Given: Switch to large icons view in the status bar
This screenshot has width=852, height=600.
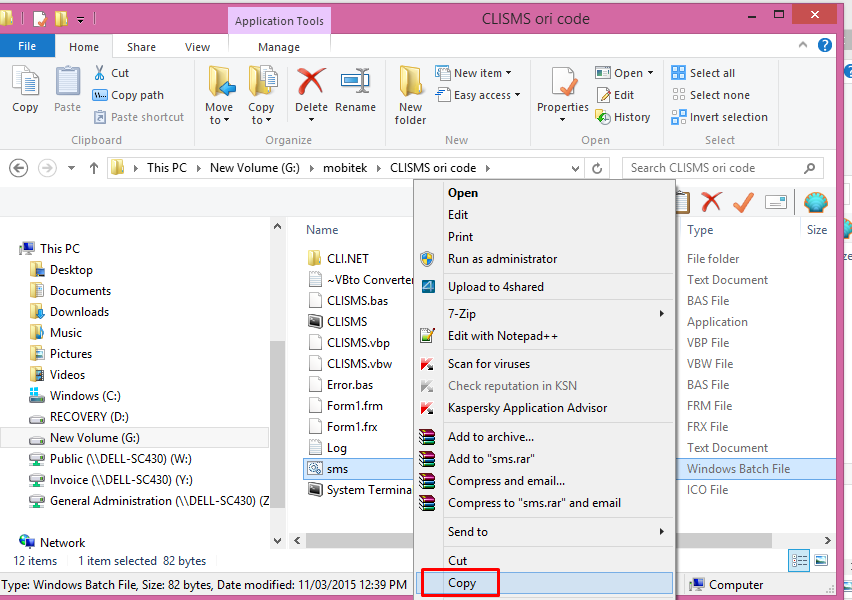Looking at the screenshot, I should (x=822, y=560).
